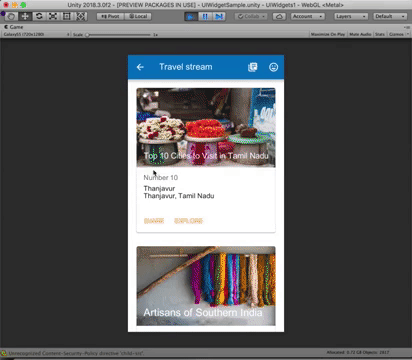Screen dimensions: 412x360
Task: Click the Travel stream title
Action: 186,67
